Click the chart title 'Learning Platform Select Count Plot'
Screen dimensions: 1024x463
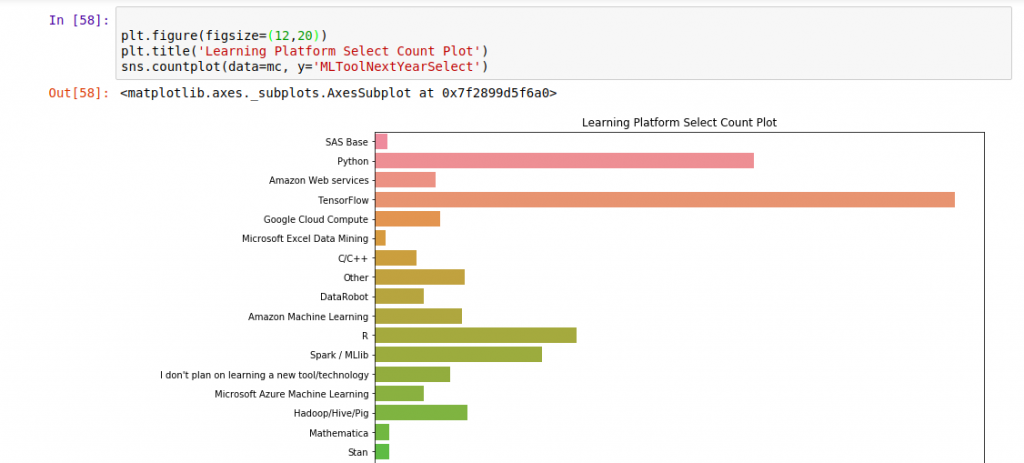point(679,122)
